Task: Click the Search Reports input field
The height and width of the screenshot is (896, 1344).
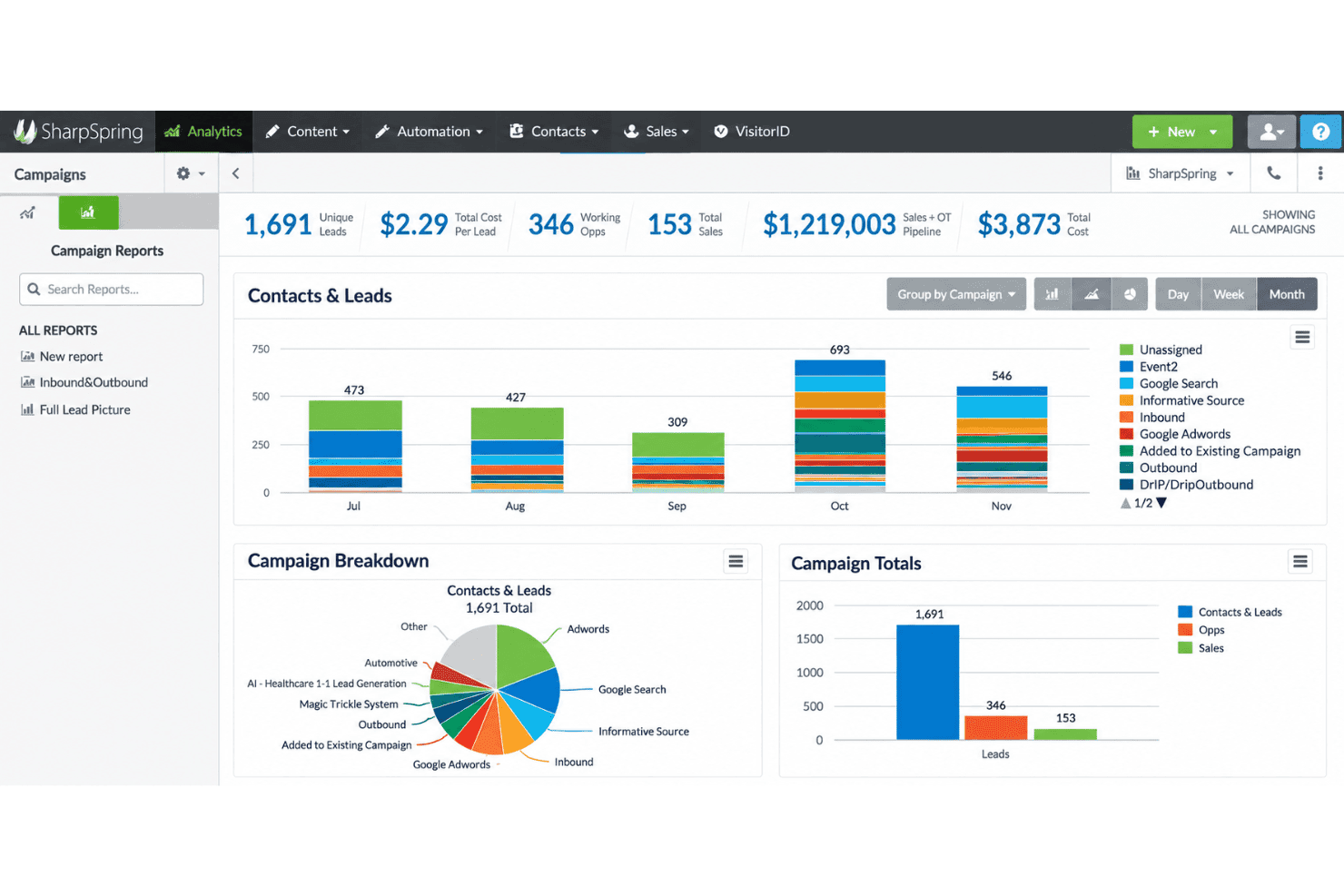Action: pos(111,290)
